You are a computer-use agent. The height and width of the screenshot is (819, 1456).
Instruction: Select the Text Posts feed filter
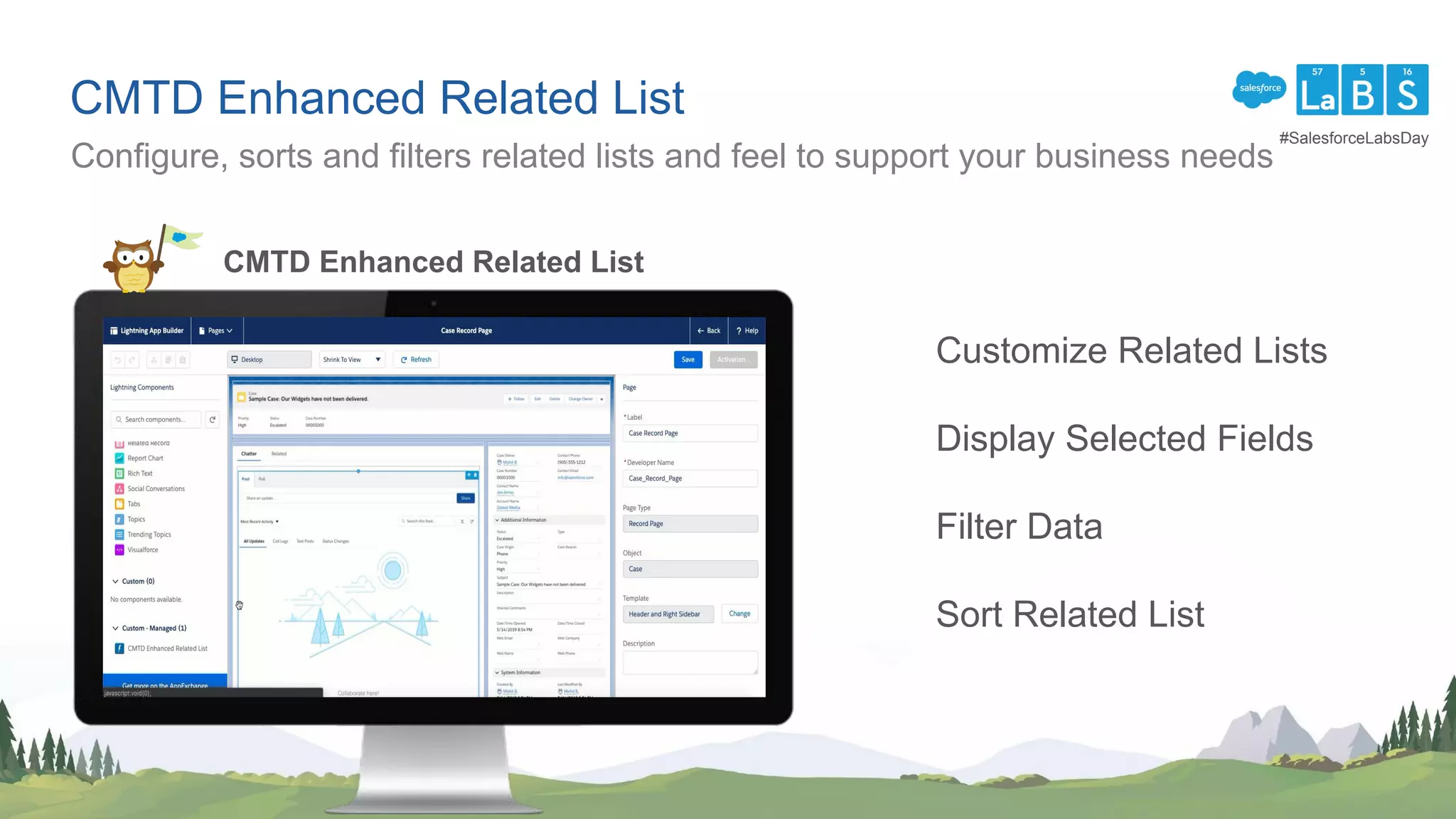pyautogui.click(x=305, y=542)
